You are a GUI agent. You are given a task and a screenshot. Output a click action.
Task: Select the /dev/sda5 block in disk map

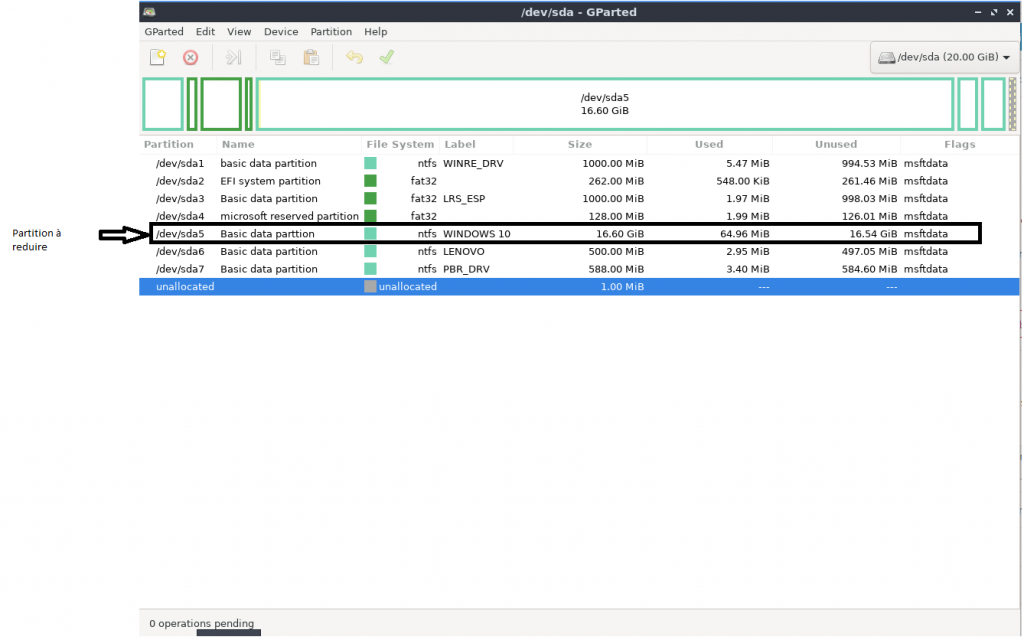pyautogui.click(x=605, y=104)
